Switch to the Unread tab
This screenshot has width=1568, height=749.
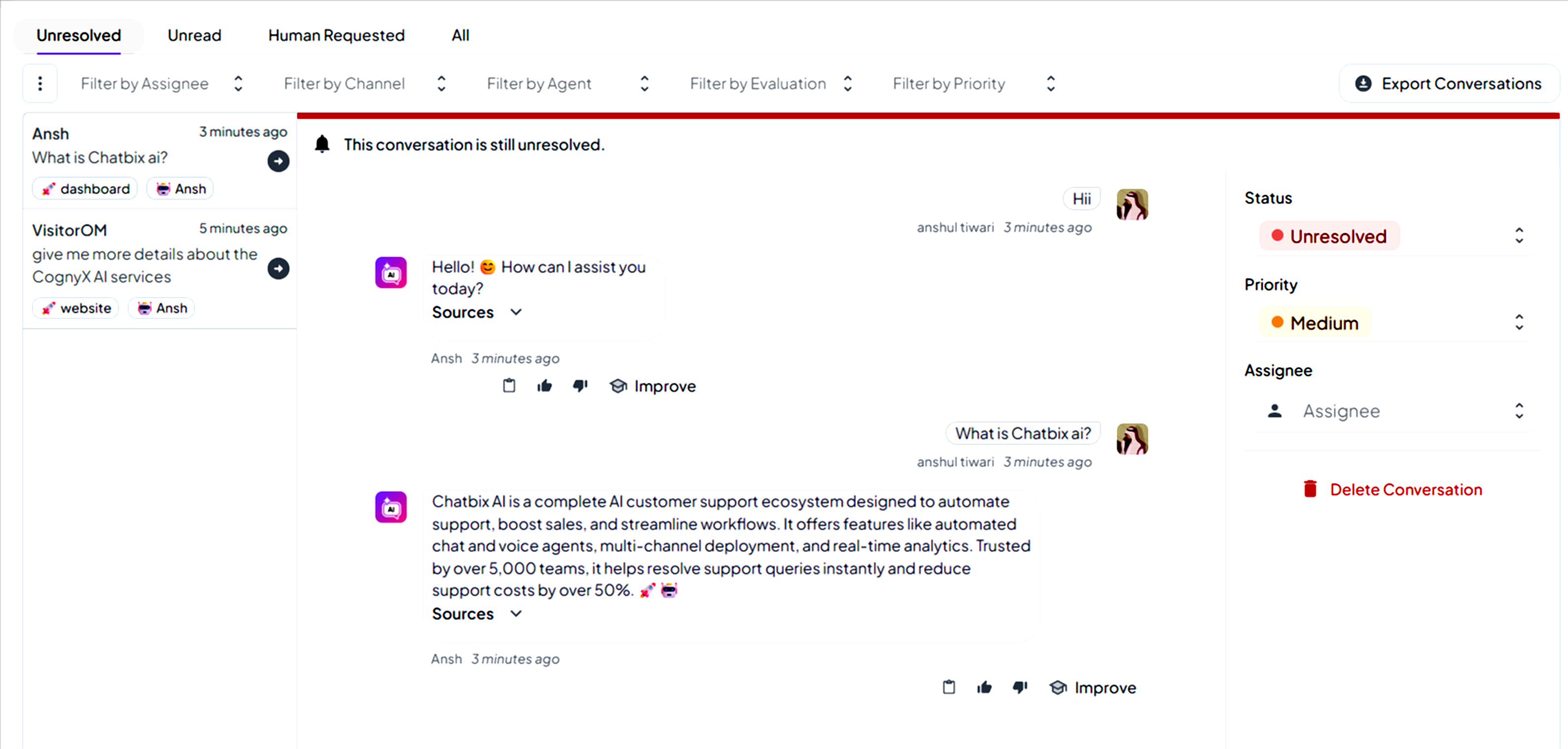(x=194, y=35)
